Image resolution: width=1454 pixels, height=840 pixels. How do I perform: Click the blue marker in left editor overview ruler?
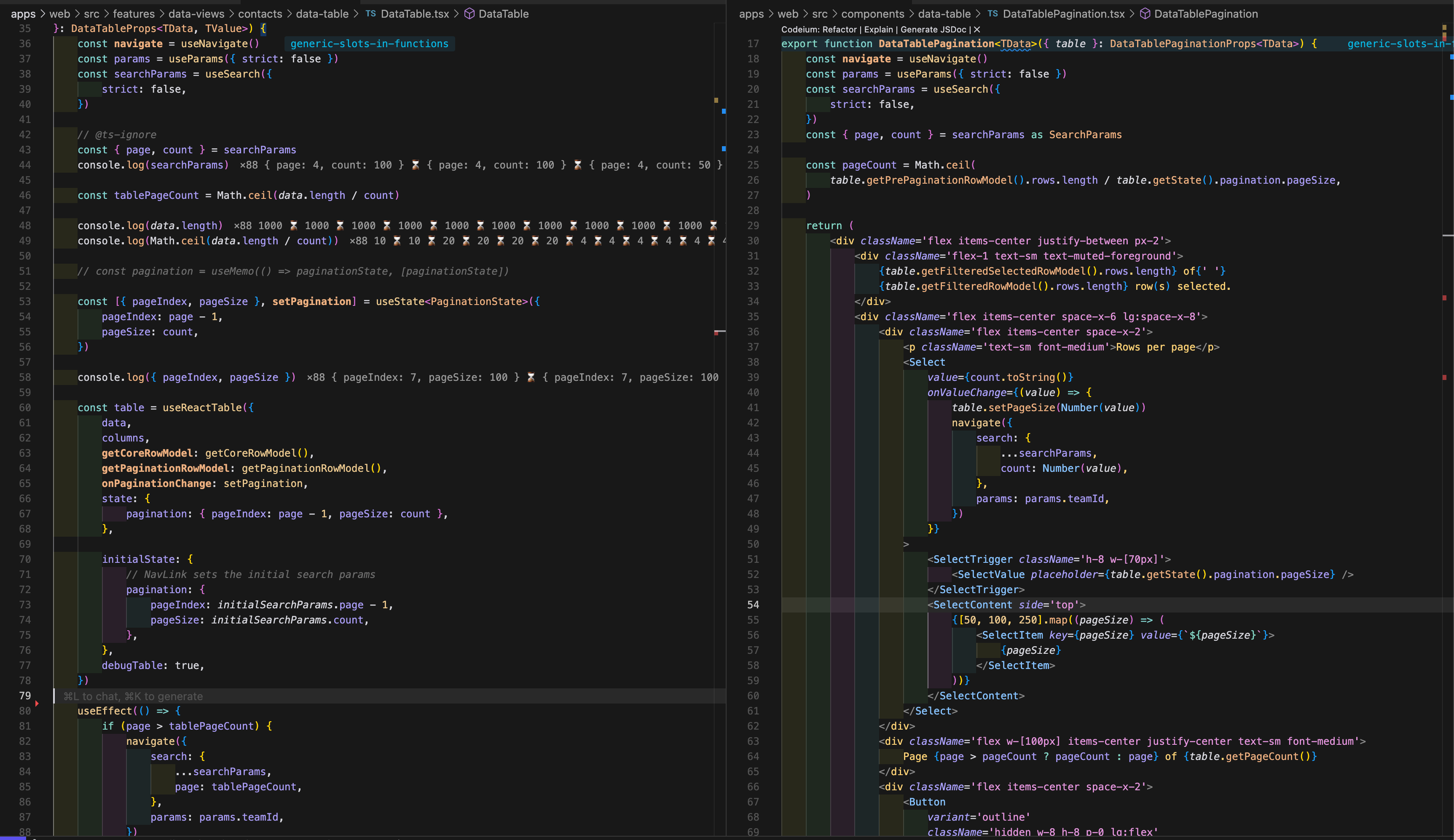click(724, 111)
